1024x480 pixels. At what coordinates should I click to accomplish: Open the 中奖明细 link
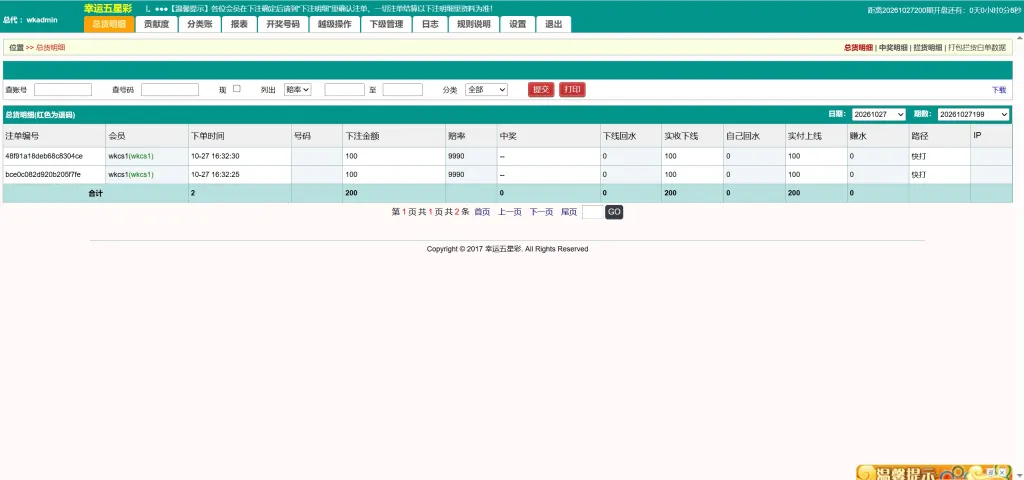point(893,48)
